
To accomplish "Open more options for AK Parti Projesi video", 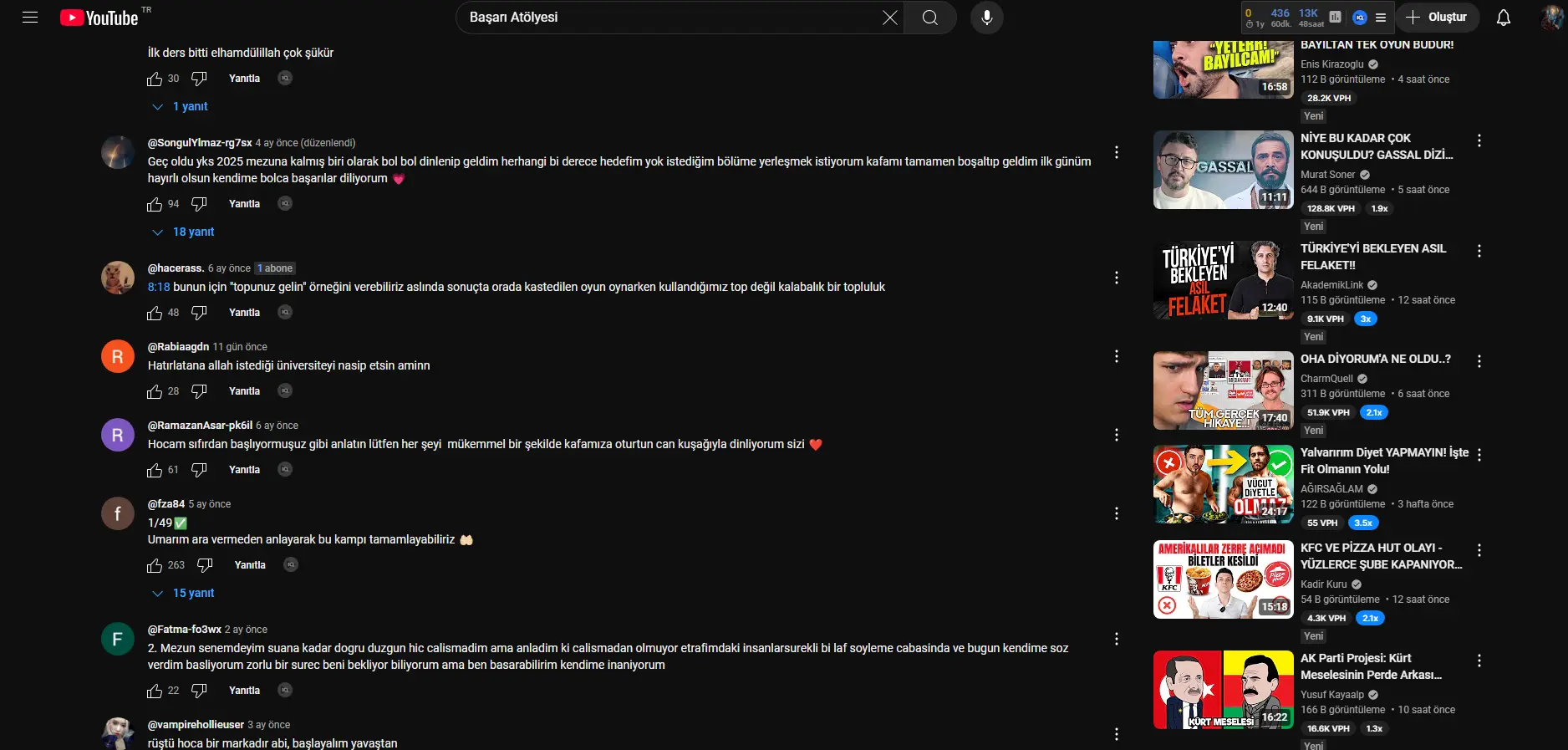I will pos(1479,661).
